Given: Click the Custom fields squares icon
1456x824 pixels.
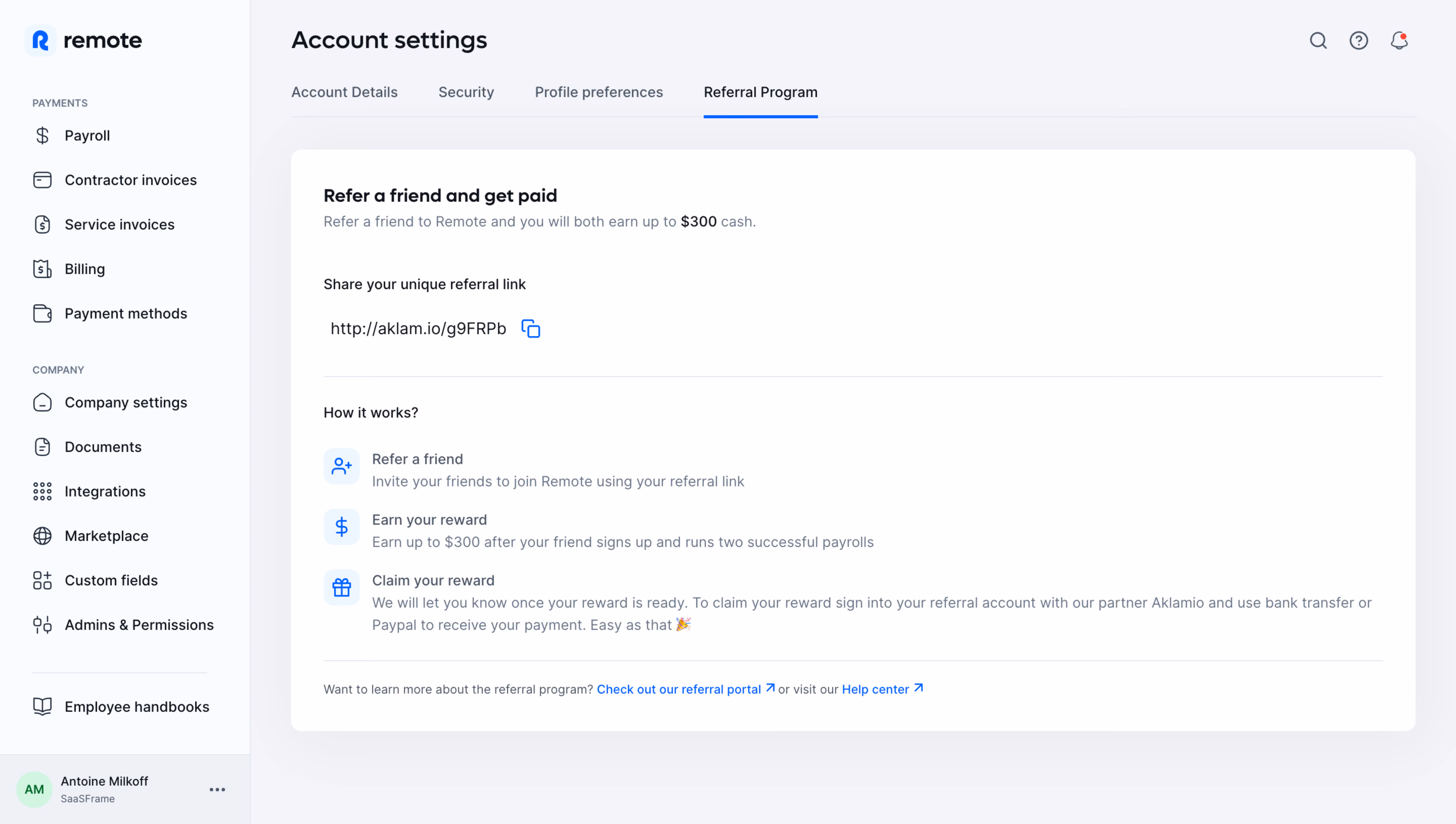Looking at the screenshot, I should click(x=42, y=580).
